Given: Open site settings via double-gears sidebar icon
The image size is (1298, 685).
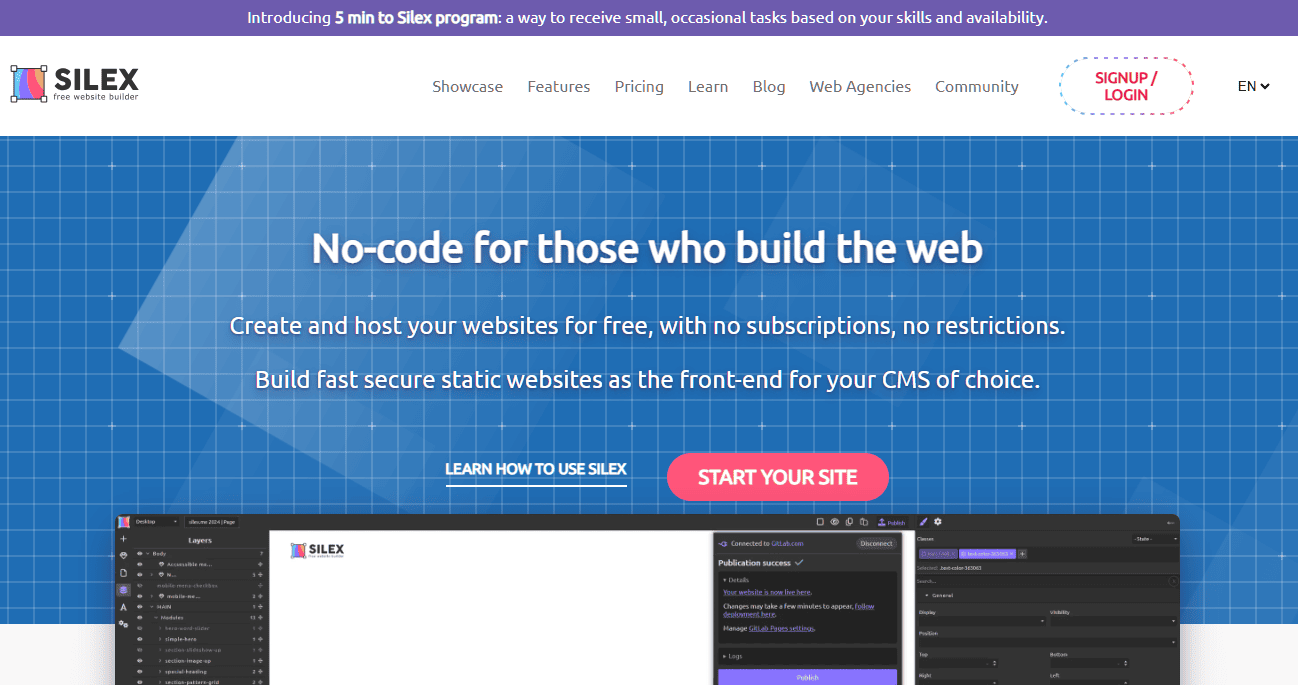Looking at the screenshot, I should pyautogui.click(x=123, y=624).
